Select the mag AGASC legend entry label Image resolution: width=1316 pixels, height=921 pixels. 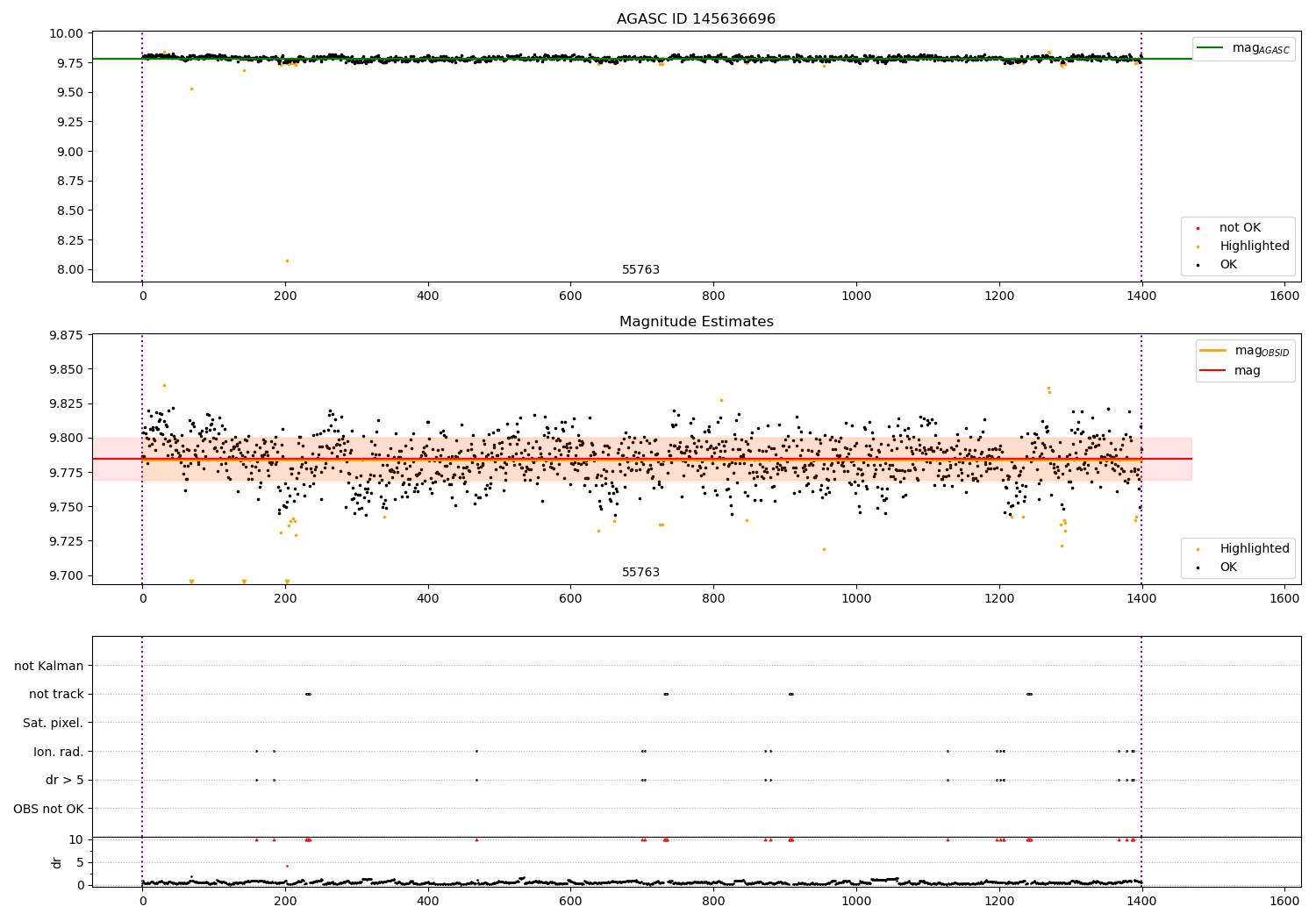click(x=1261, y=48)
